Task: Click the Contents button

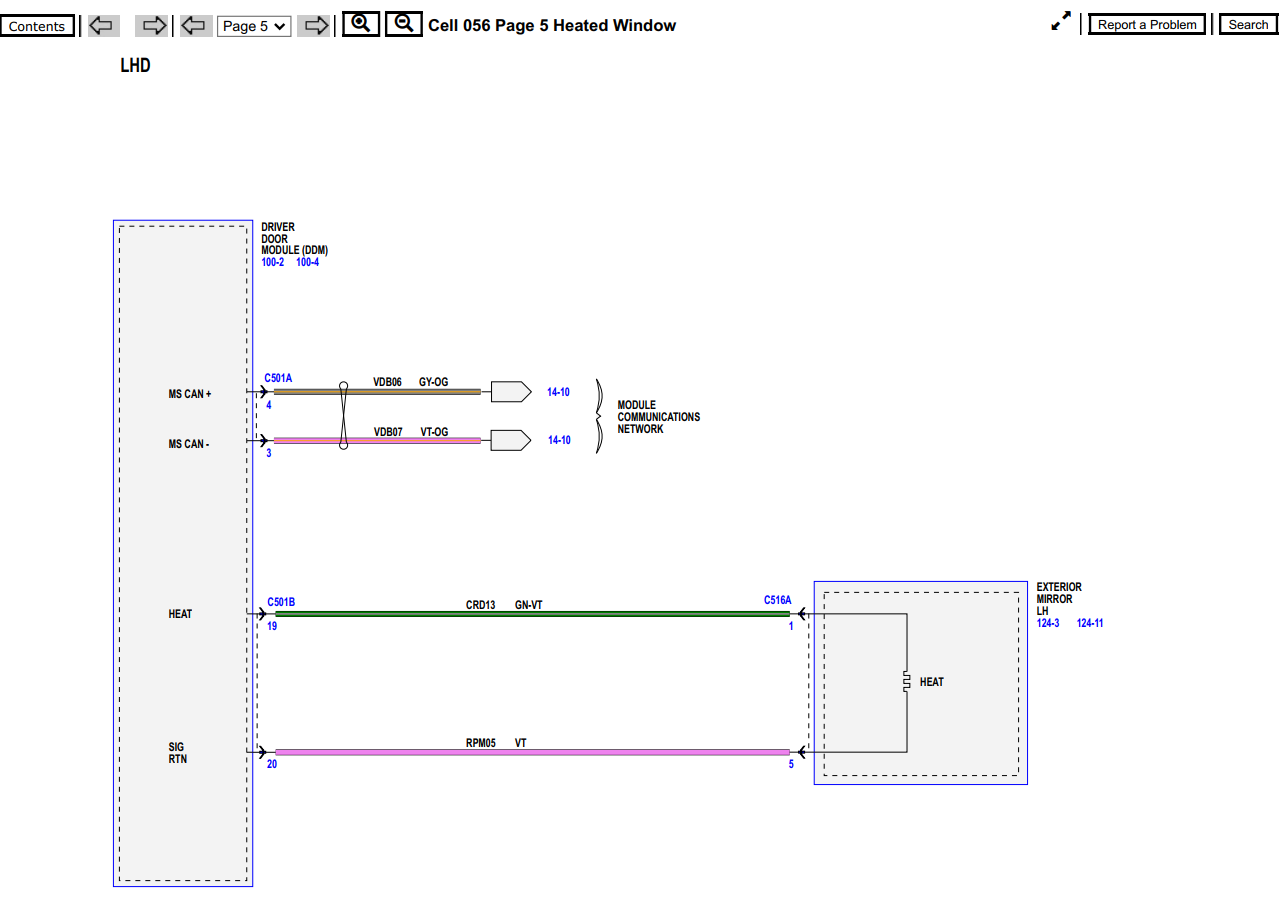Action: point(37,25)
